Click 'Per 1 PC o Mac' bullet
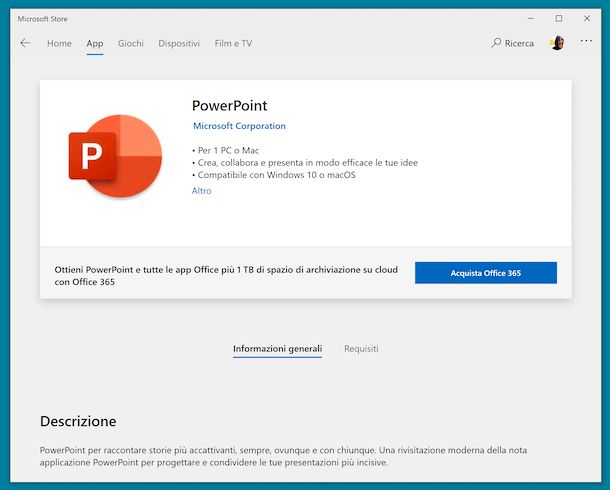The height and width of the screenshot is (490, 610). pos(226,150)
